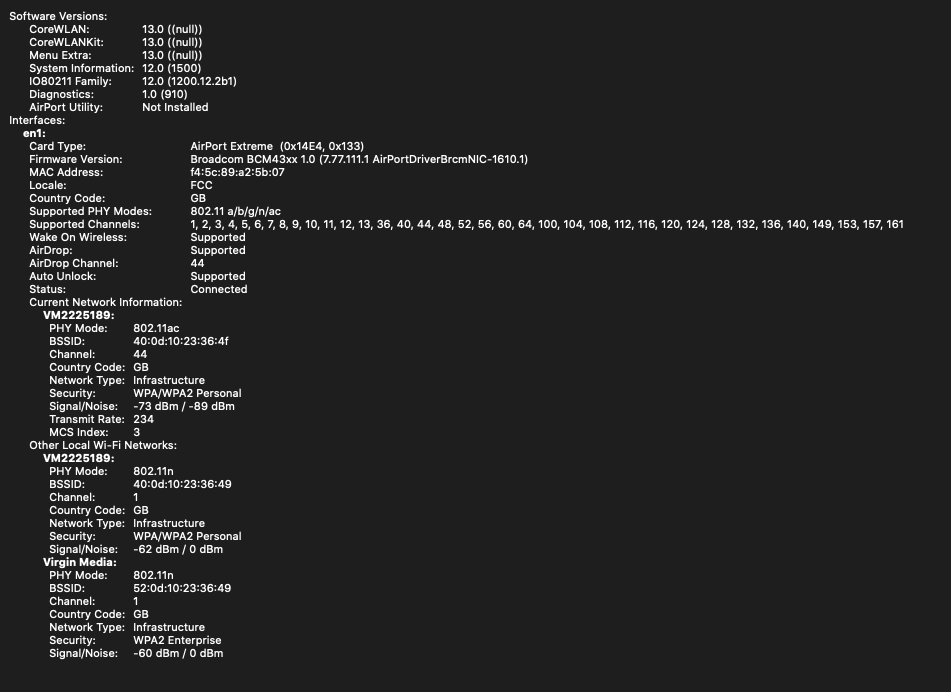Select the BSSID 52:0d:10:23:36:49 value
Screen dimensions: 951x692
pos(182,588)
